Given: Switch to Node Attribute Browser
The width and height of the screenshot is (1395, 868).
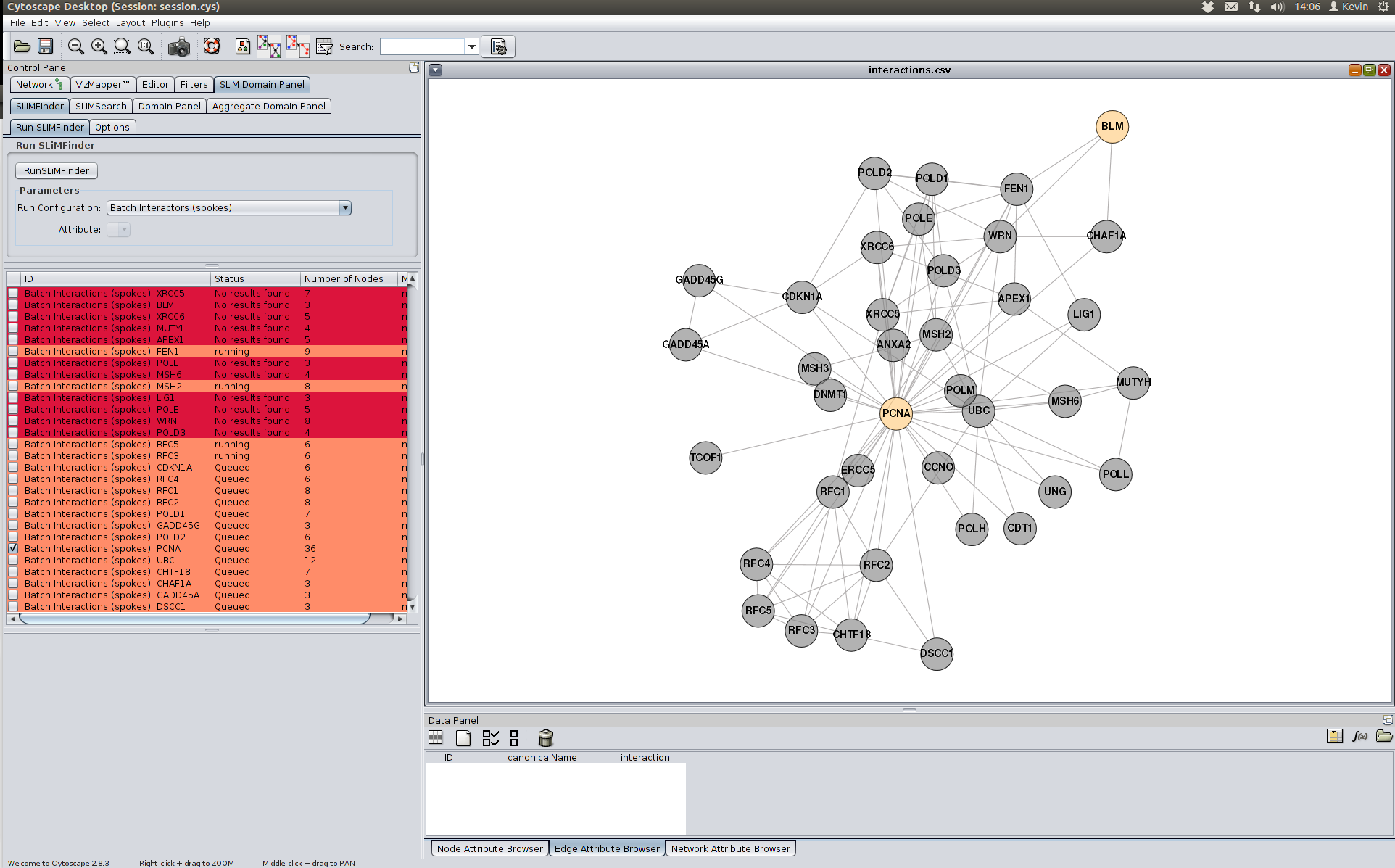Looking at the screenshot, I should 489,848.
